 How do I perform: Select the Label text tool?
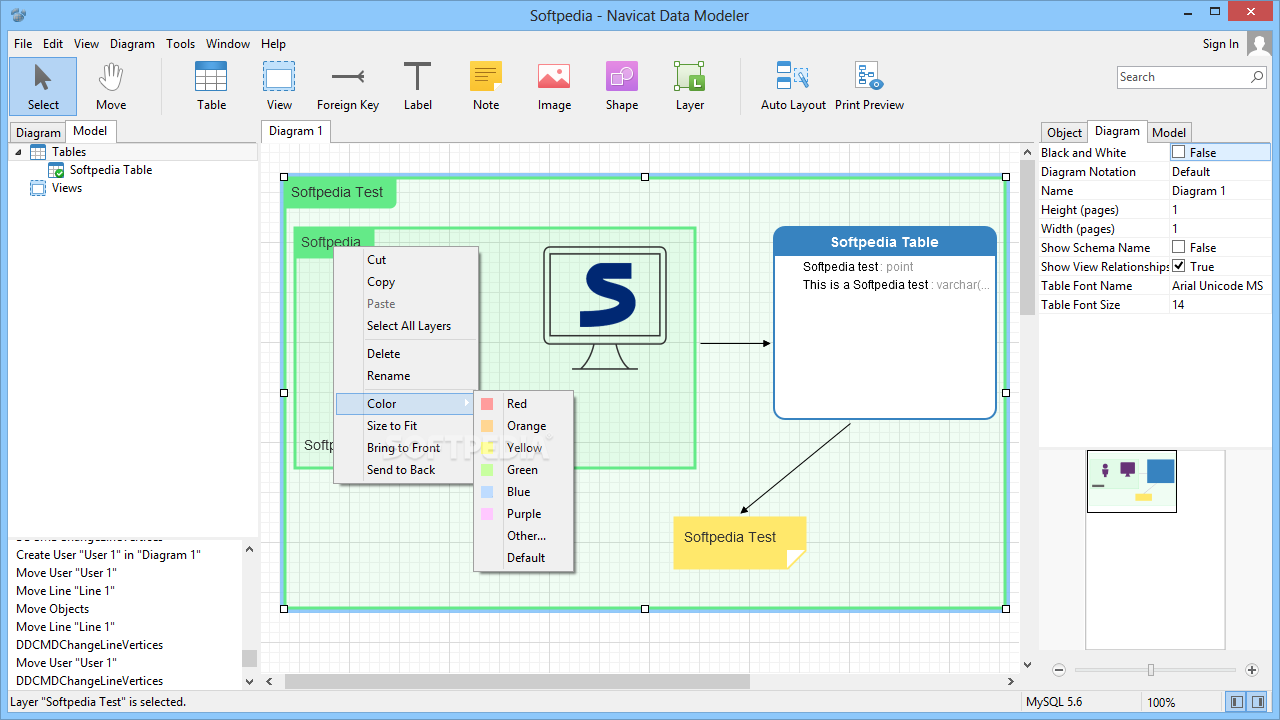(x=418, y=86)
